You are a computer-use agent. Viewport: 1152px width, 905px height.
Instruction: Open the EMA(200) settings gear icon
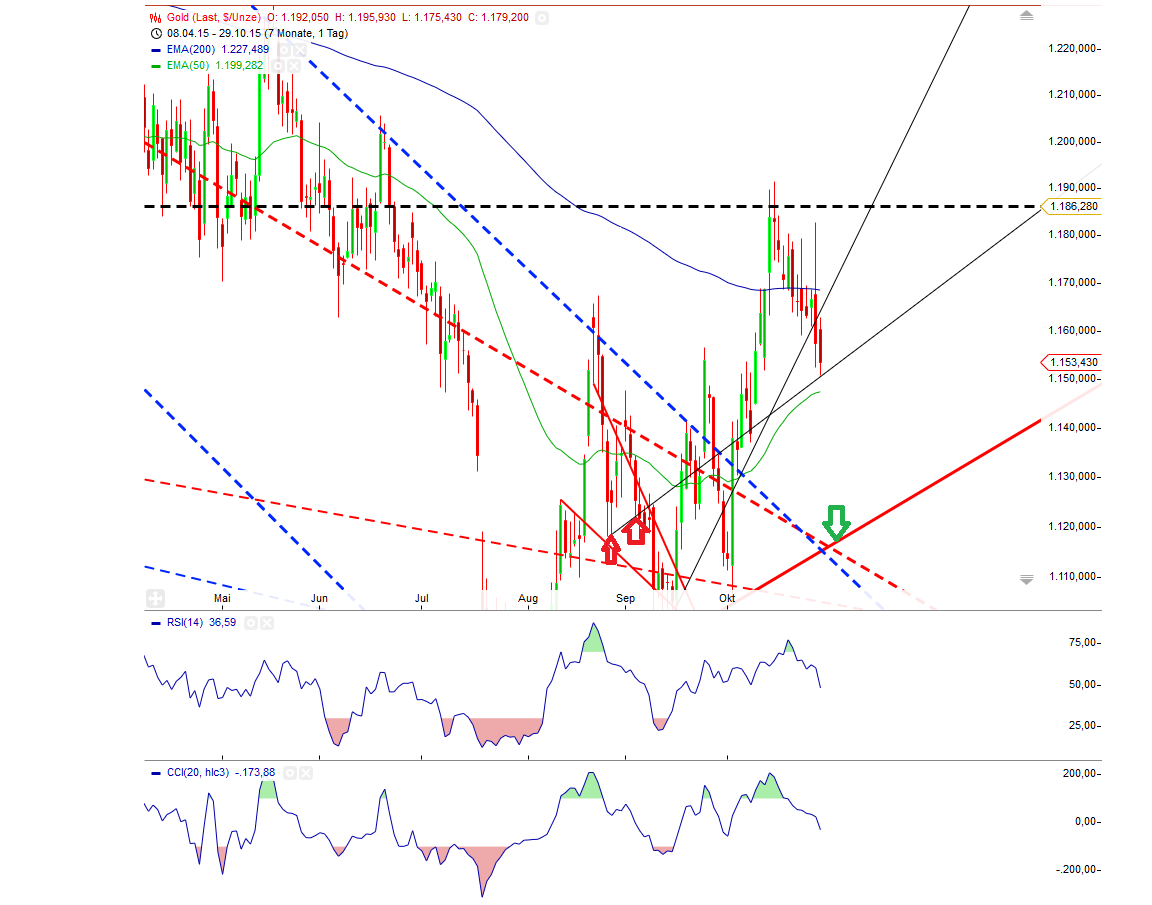coord(285,49)
